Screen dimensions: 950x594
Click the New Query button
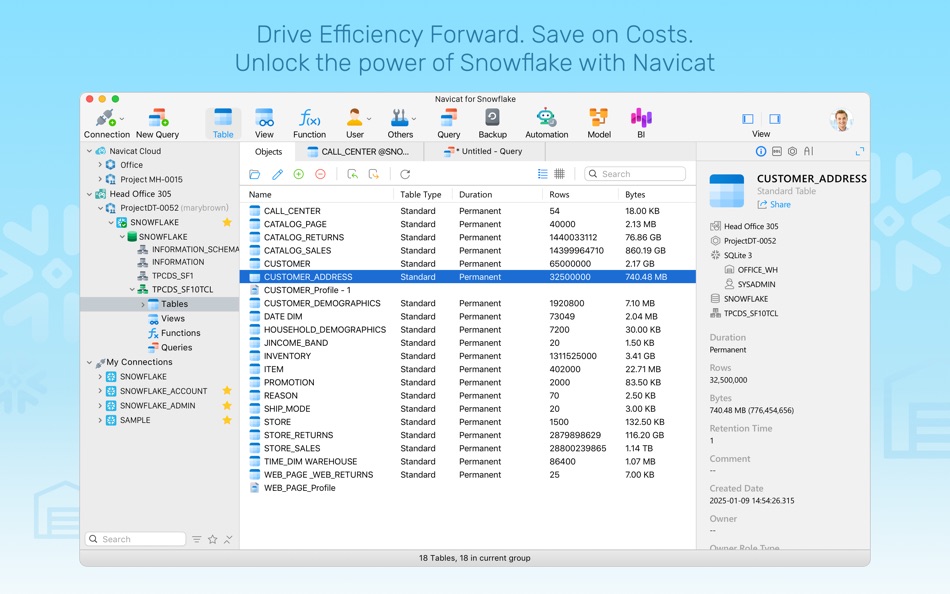[157, 118]
